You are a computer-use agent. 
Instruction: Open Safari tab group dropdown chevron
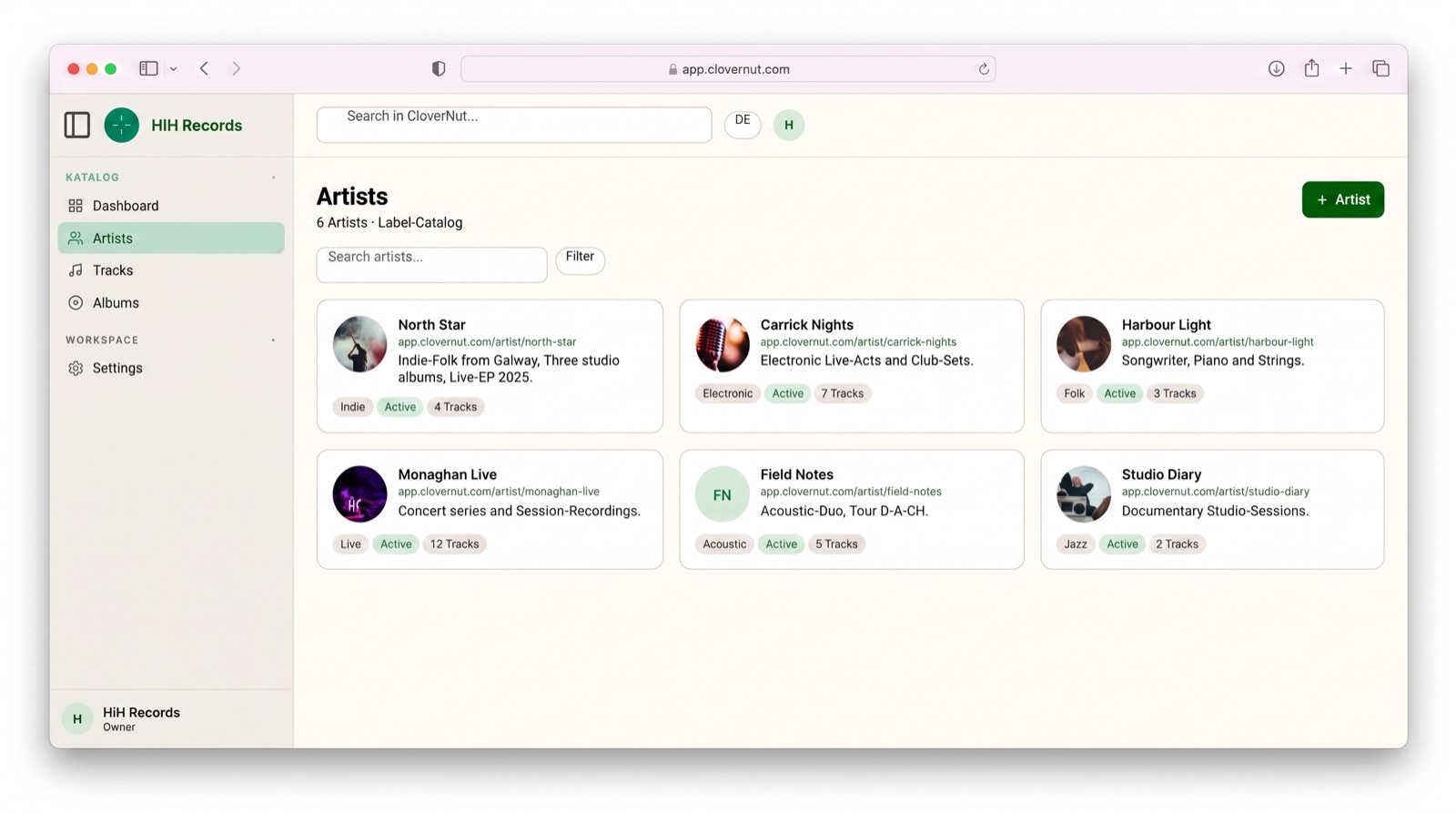pos(173,68)
